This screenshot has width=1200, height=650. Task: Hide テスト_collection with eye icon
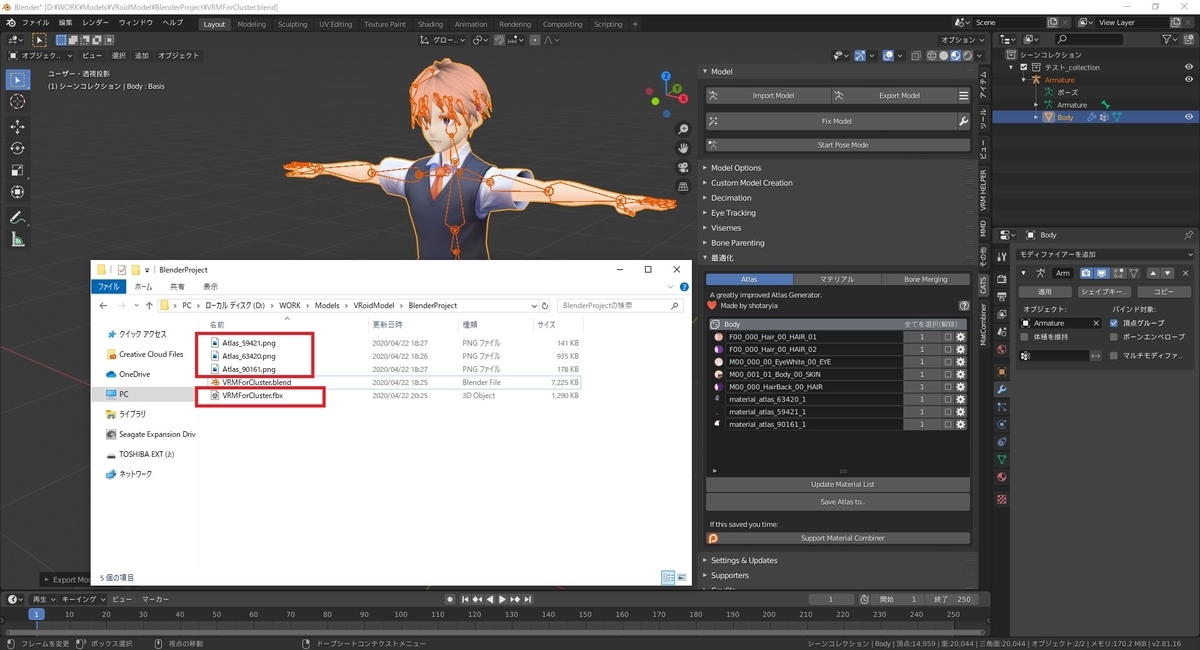(1189, 67)
